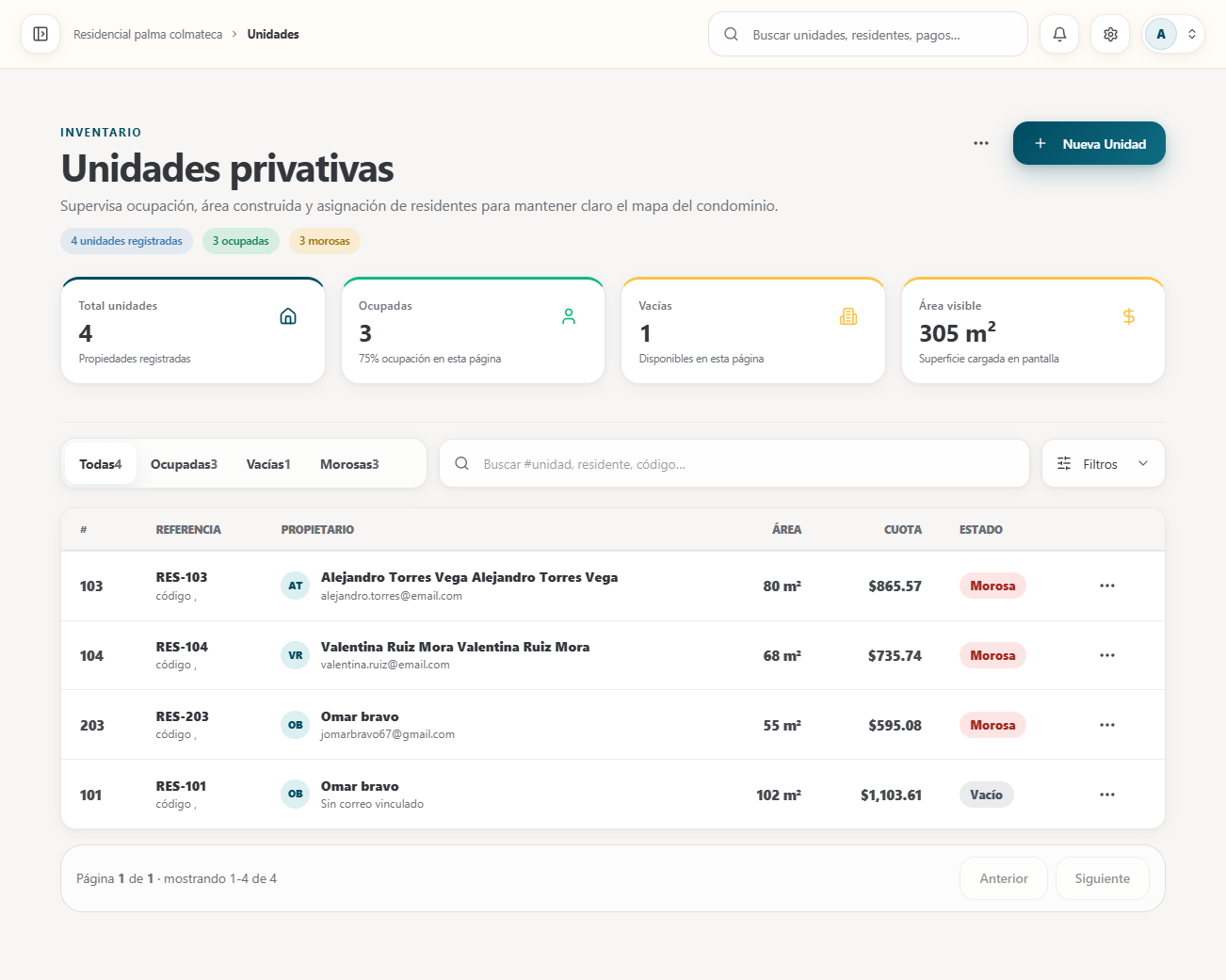Viewport: 1226px width, 980px height.
Task: Click the Nueva Unidad button
Action: pyautogui.click(x=1089, y=143)
